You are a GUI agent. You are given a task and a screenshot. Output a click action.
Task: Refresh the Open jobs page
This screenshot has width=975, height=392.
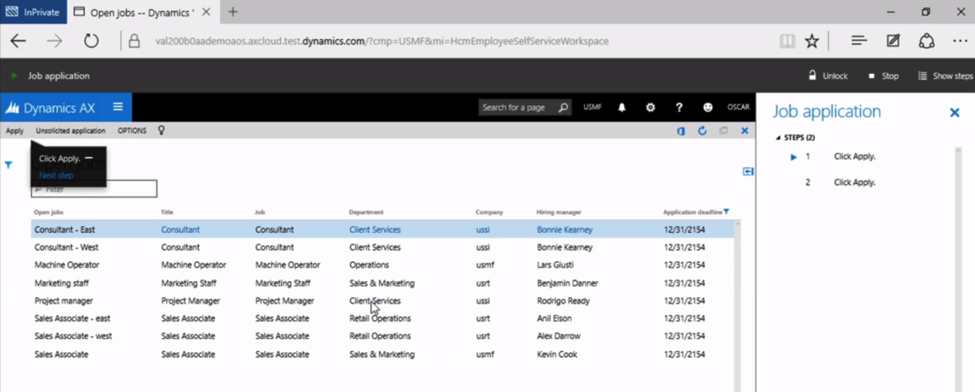click(702, 131)
